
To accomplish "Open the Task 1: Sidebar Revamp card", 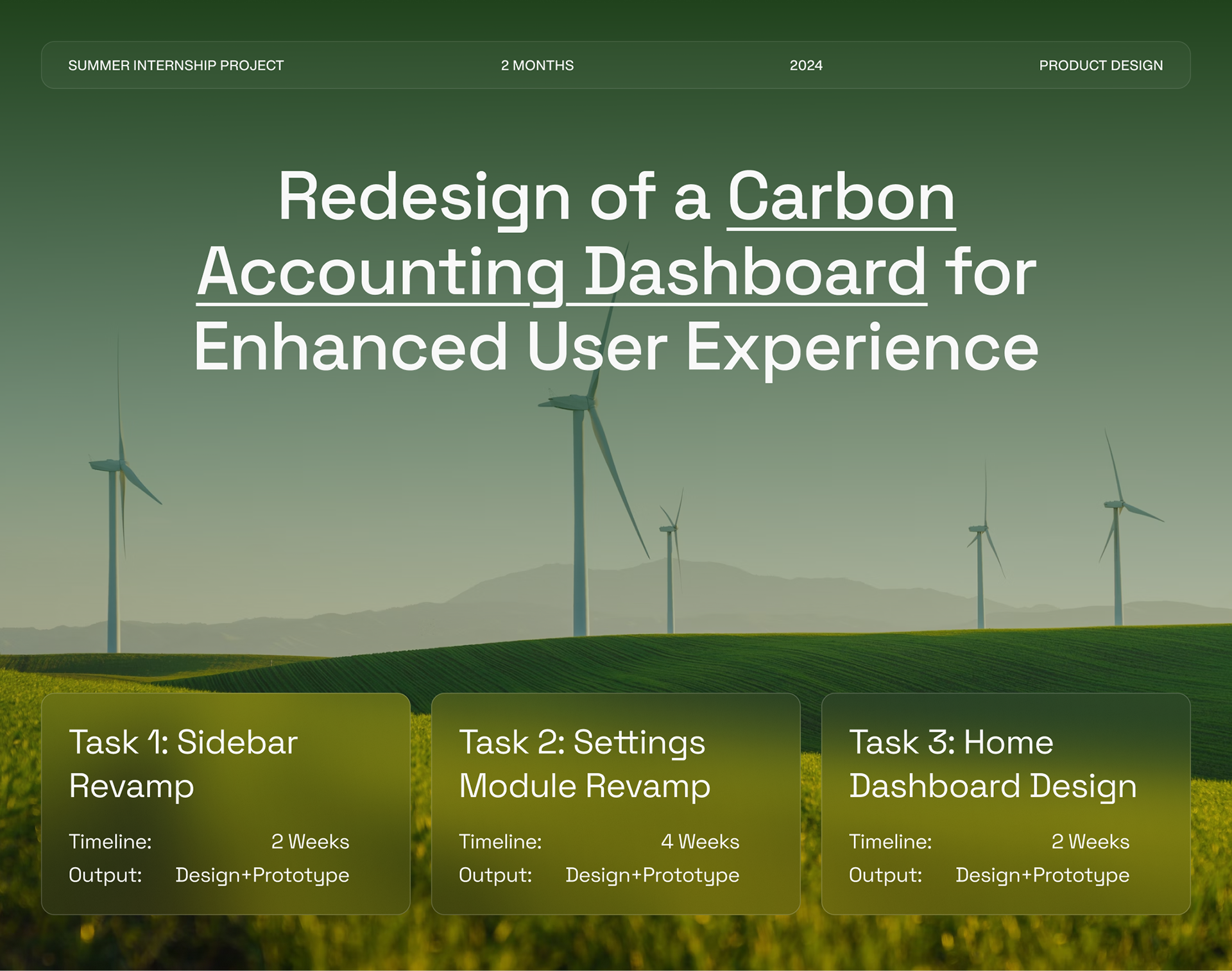I will click(226, 804).
